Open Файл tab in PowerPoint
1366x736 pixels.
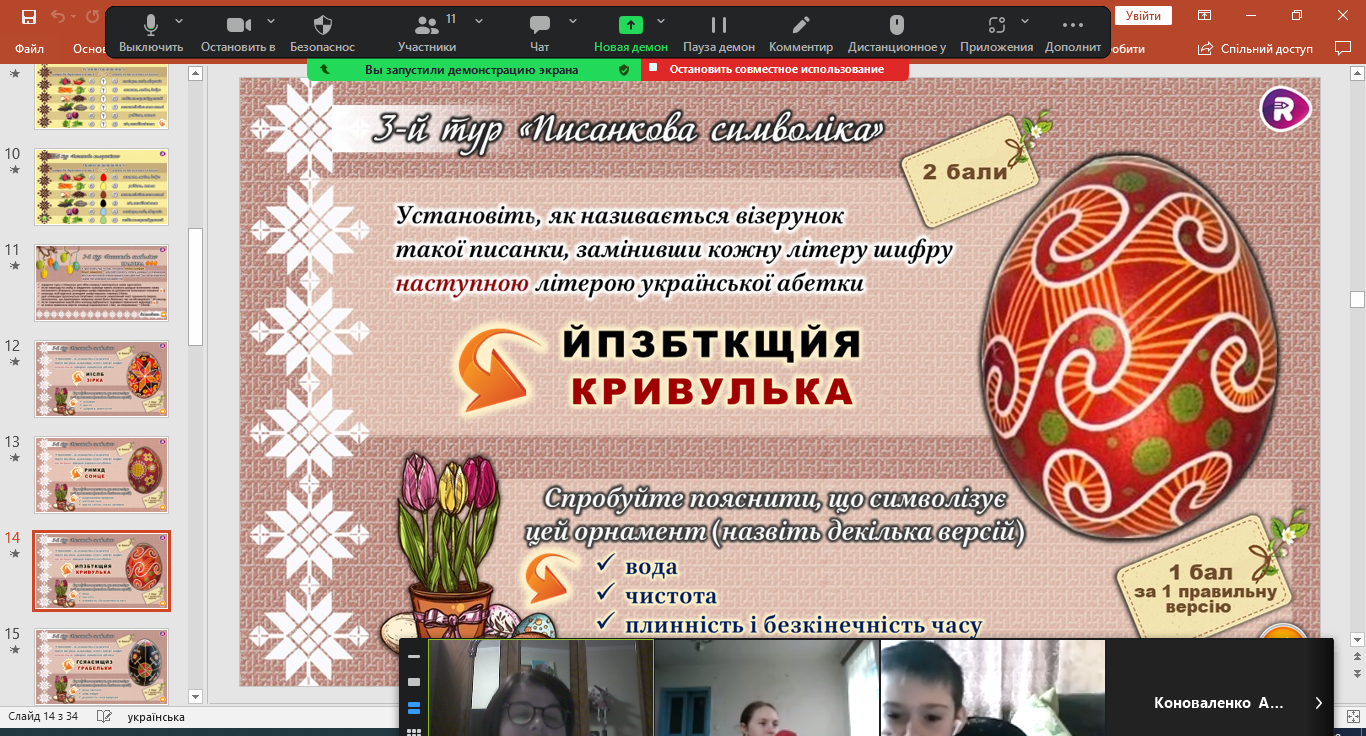30,47
